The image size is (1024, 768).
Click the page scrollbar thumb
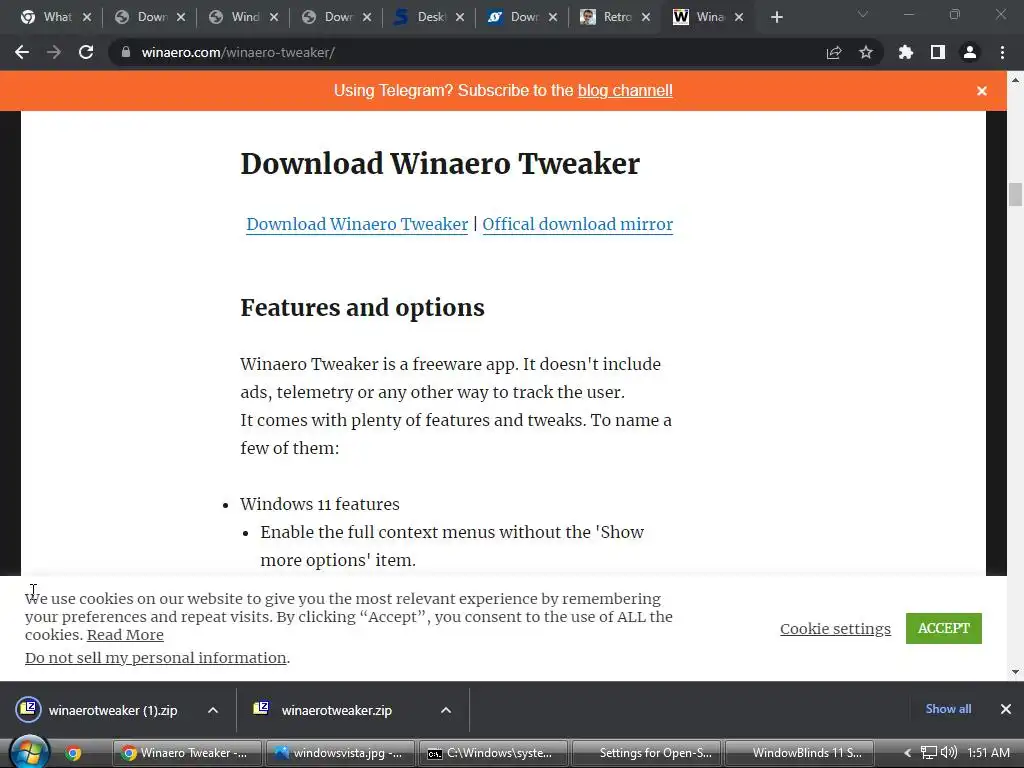[1015, 195]
